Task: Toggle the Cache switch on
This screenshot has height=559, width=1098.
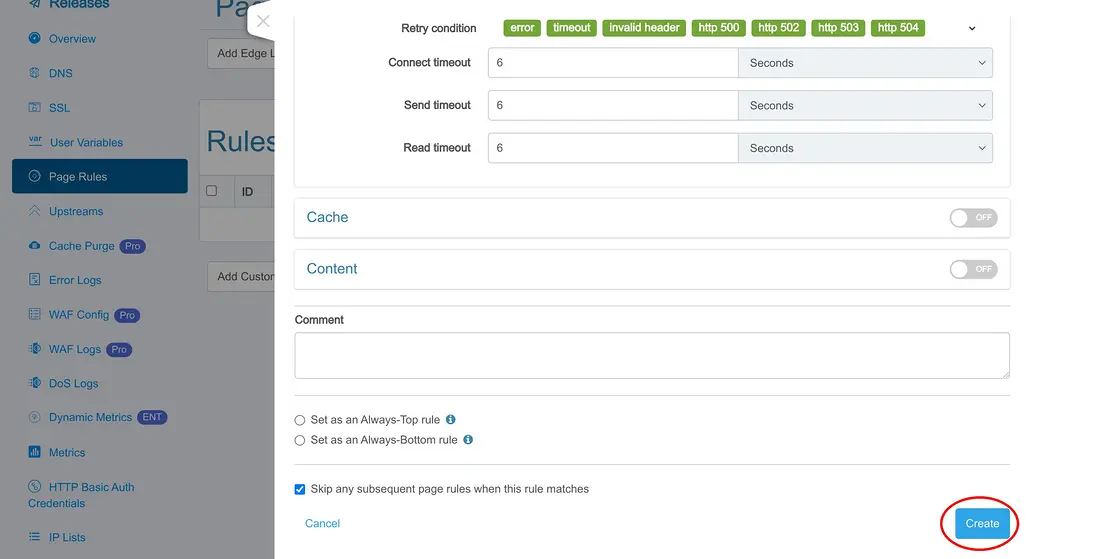Action: (973, 218)
